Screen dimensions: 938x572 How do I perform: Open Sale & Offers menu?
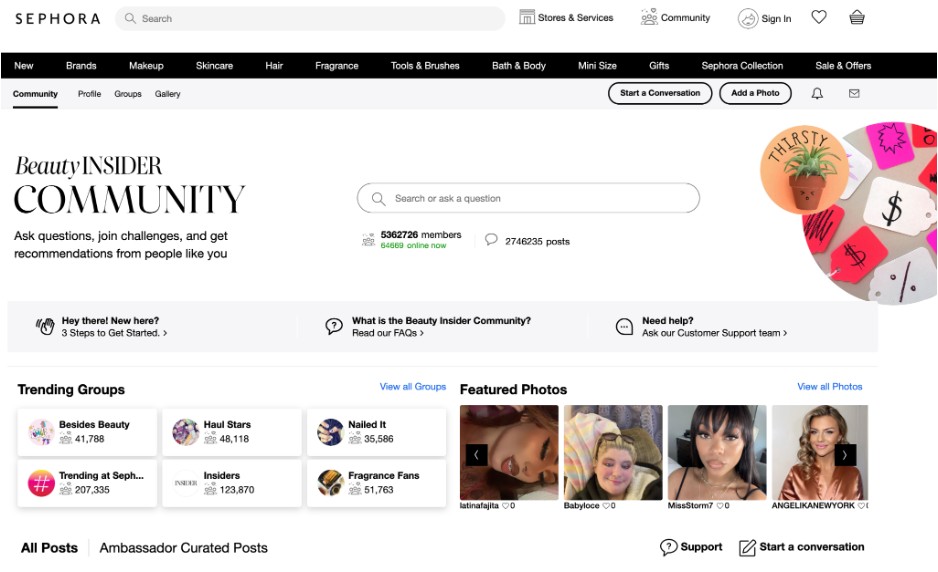coord(843,66)
